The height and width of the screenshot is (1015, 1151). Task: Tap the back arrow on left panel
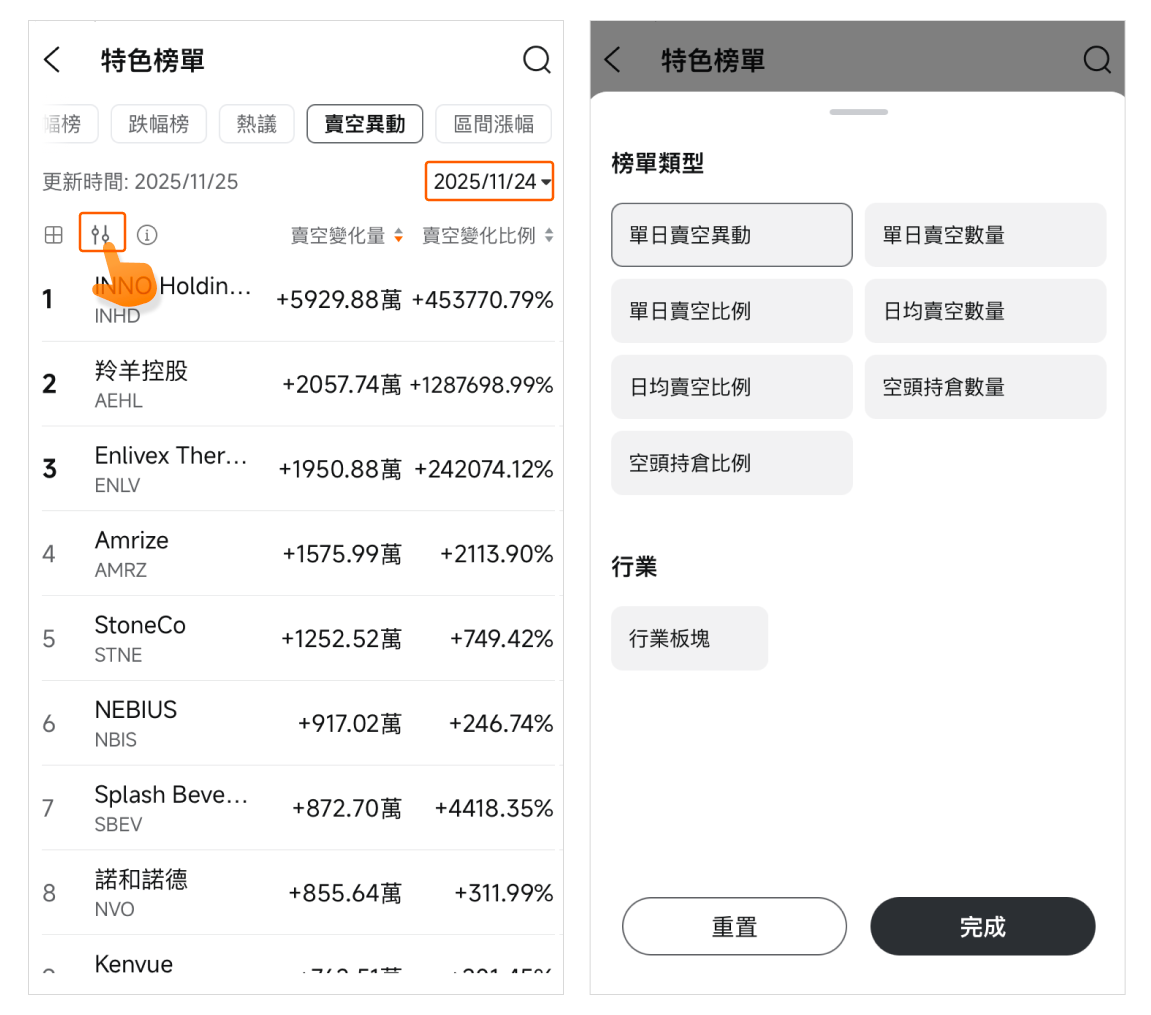[x=53, y=60]
